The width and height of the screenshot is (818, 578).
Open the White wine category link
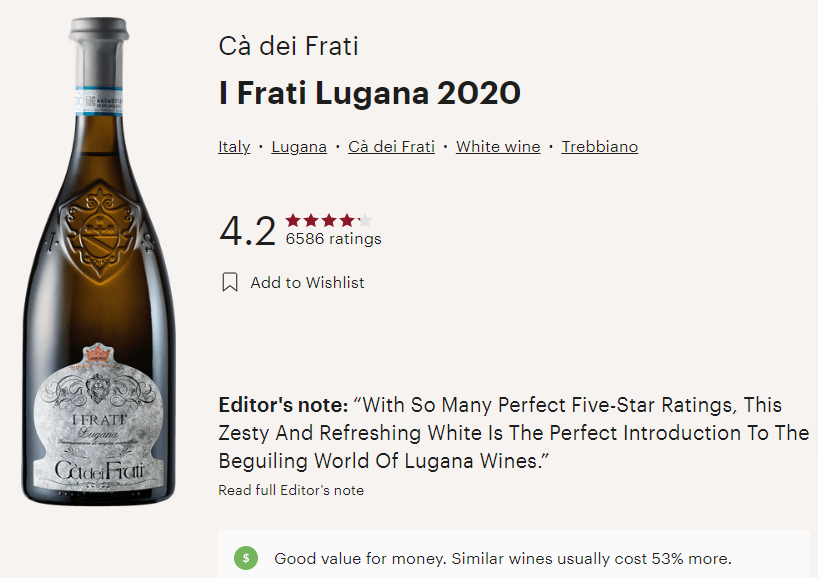tap(497, 146)
